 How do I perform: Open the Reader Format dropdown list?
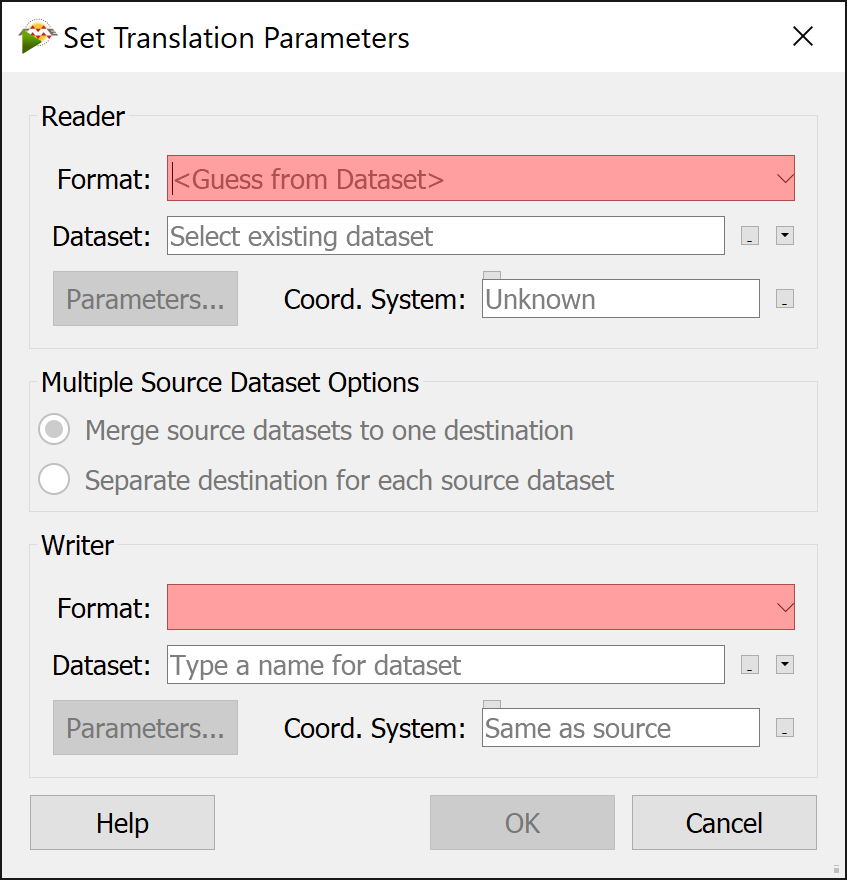(x=480, y=178)
